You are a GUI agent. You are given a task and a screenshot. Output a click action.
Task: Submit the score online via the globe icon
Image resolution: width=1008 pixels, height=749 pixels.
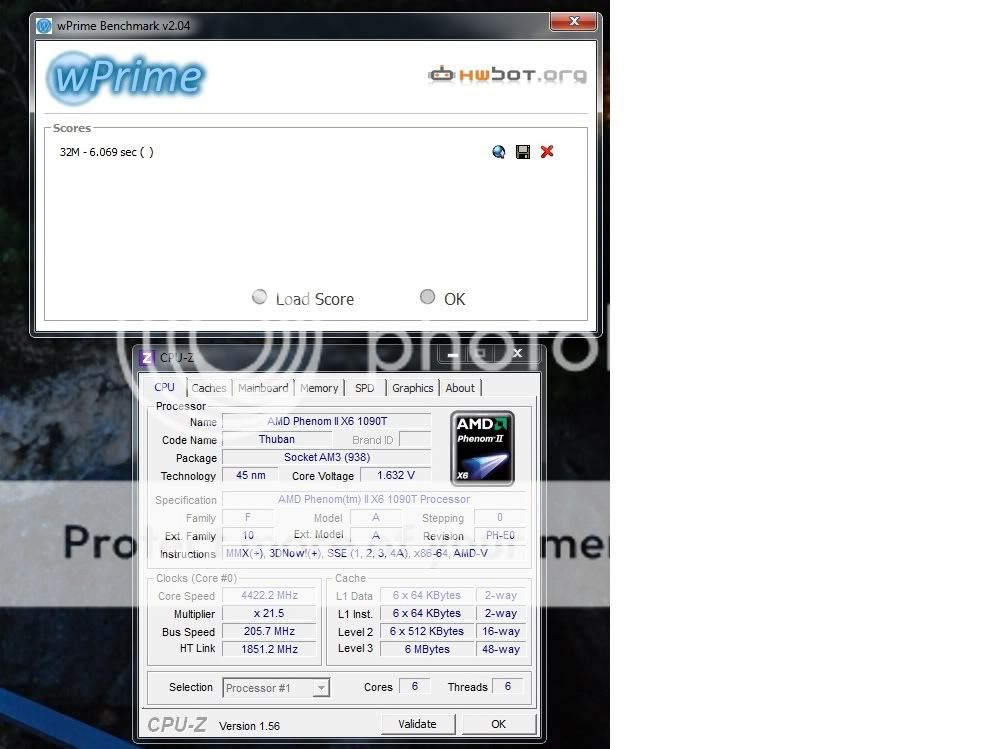click(498, 151)
